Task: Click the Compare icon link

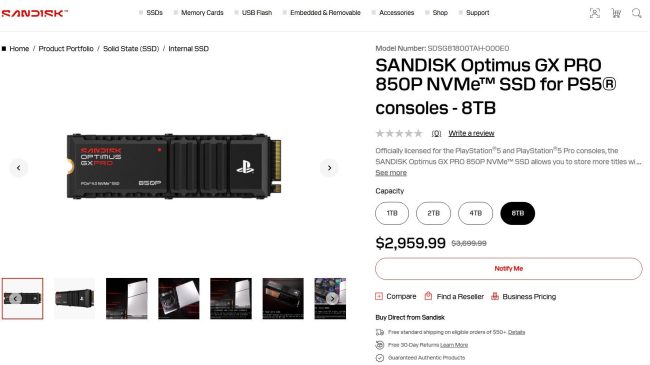Action: coord(395,297)
